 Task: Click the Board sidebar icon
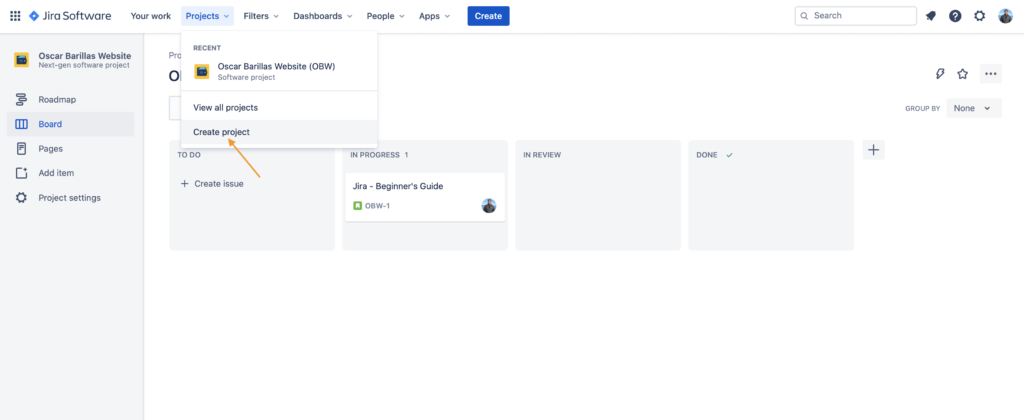(21, 124)
